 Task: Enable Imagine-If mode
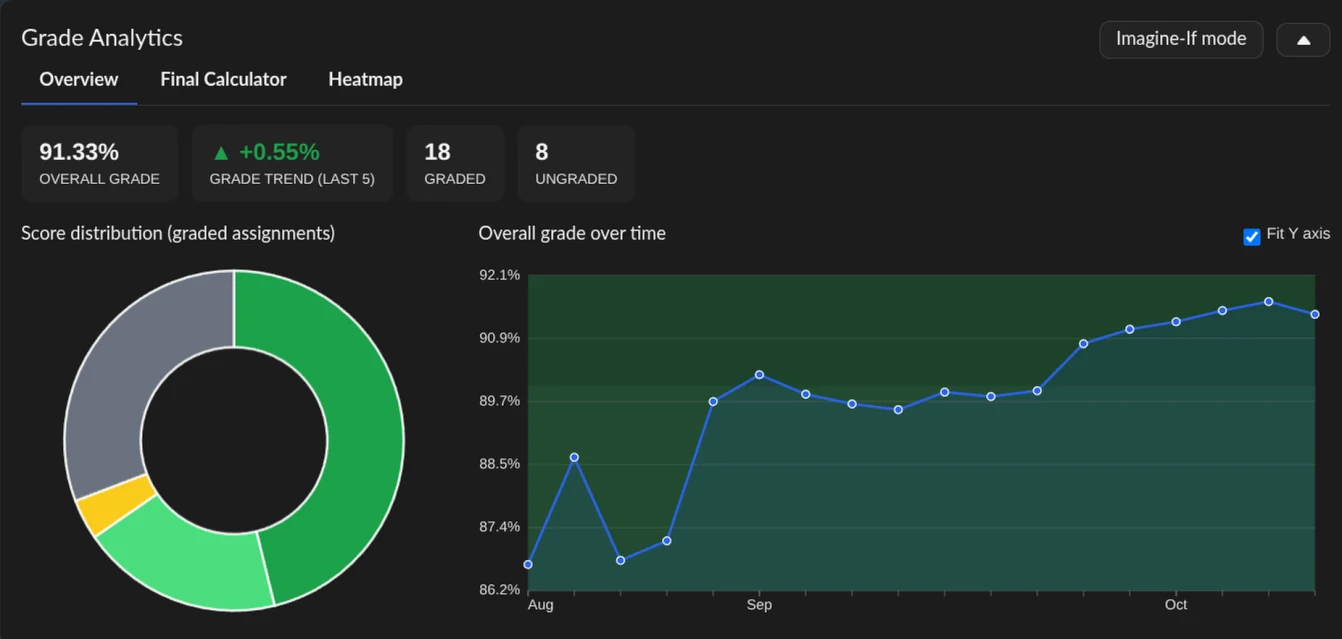1181,39
